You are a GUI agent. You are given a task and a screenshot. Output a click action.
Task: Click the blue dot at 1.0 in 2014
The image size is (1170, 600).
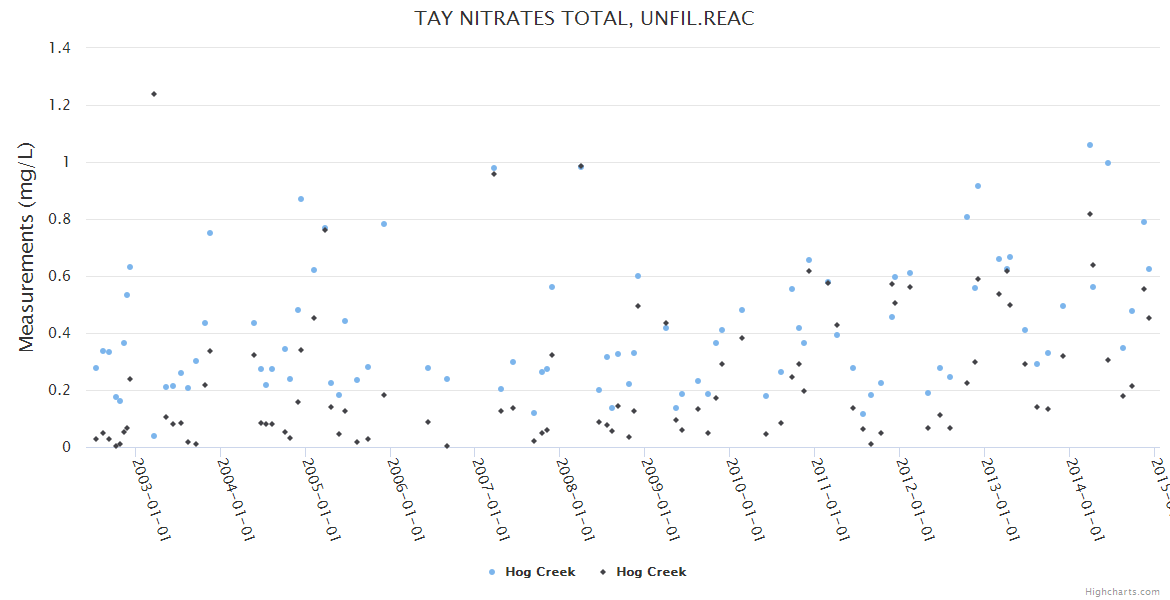(x=1108, y=163)
